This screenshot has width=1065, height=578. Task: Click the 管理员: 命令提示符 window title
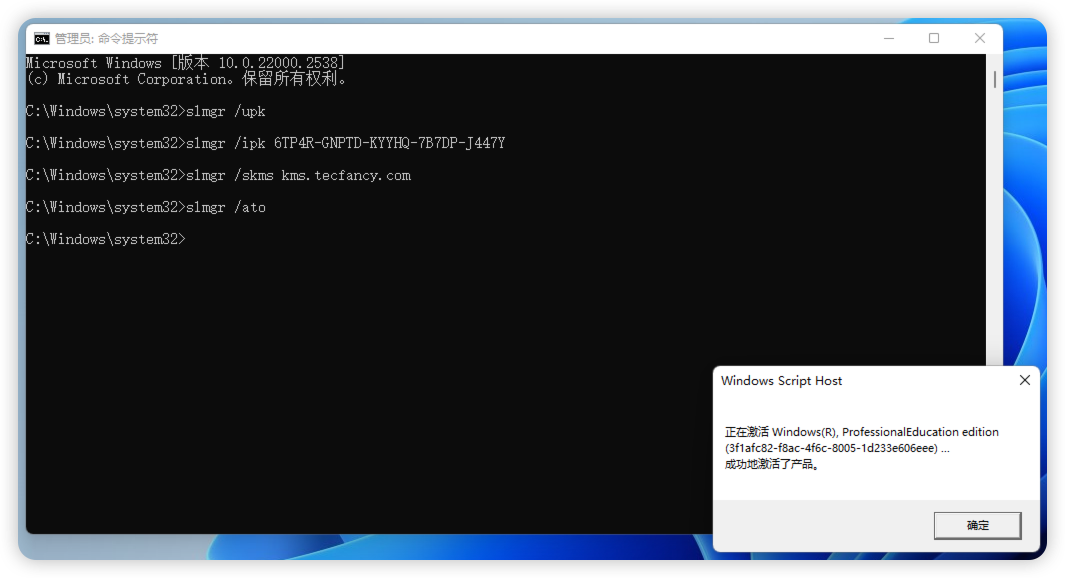point(106,39)
